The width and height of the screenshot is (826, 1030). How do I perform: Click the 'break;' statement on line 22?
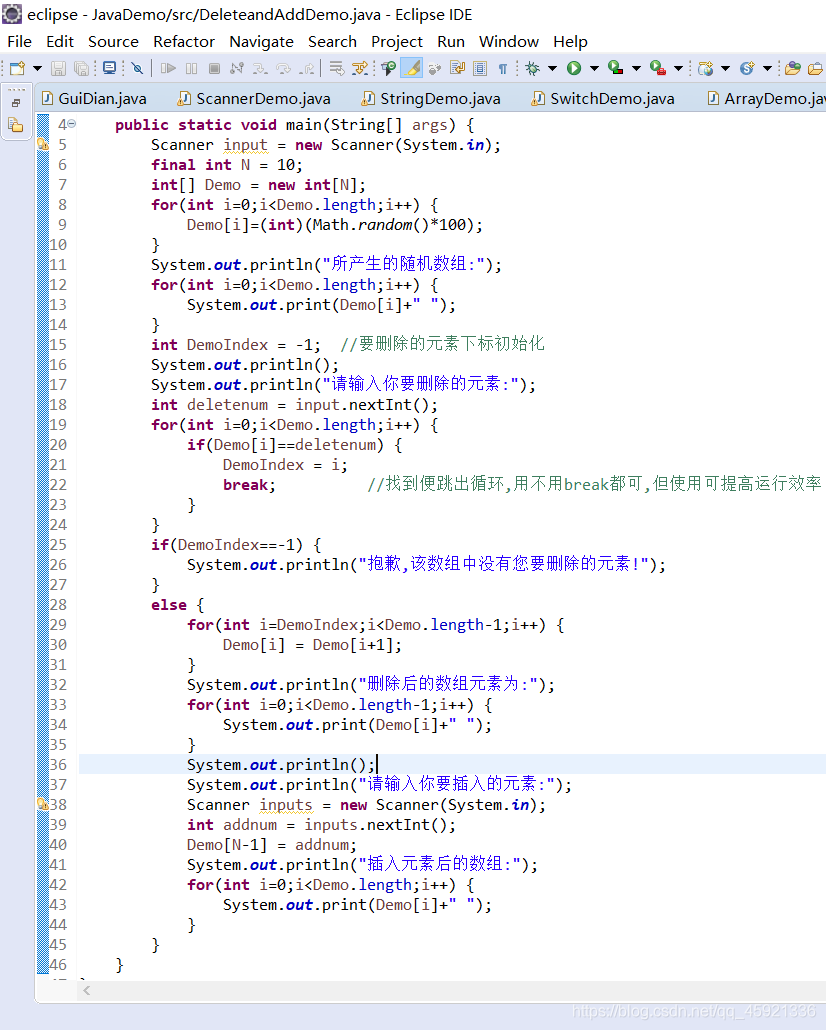249,485
